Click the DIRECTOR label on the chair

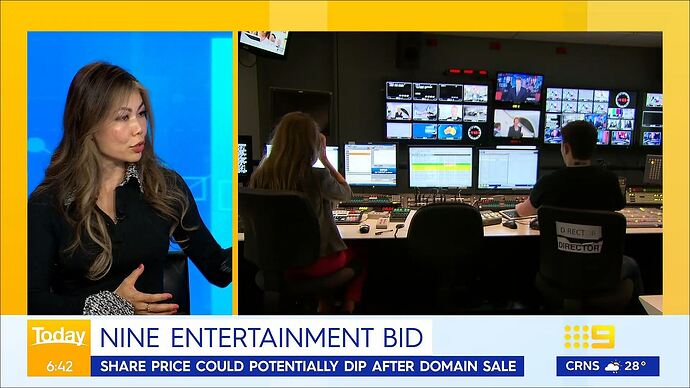579,247
